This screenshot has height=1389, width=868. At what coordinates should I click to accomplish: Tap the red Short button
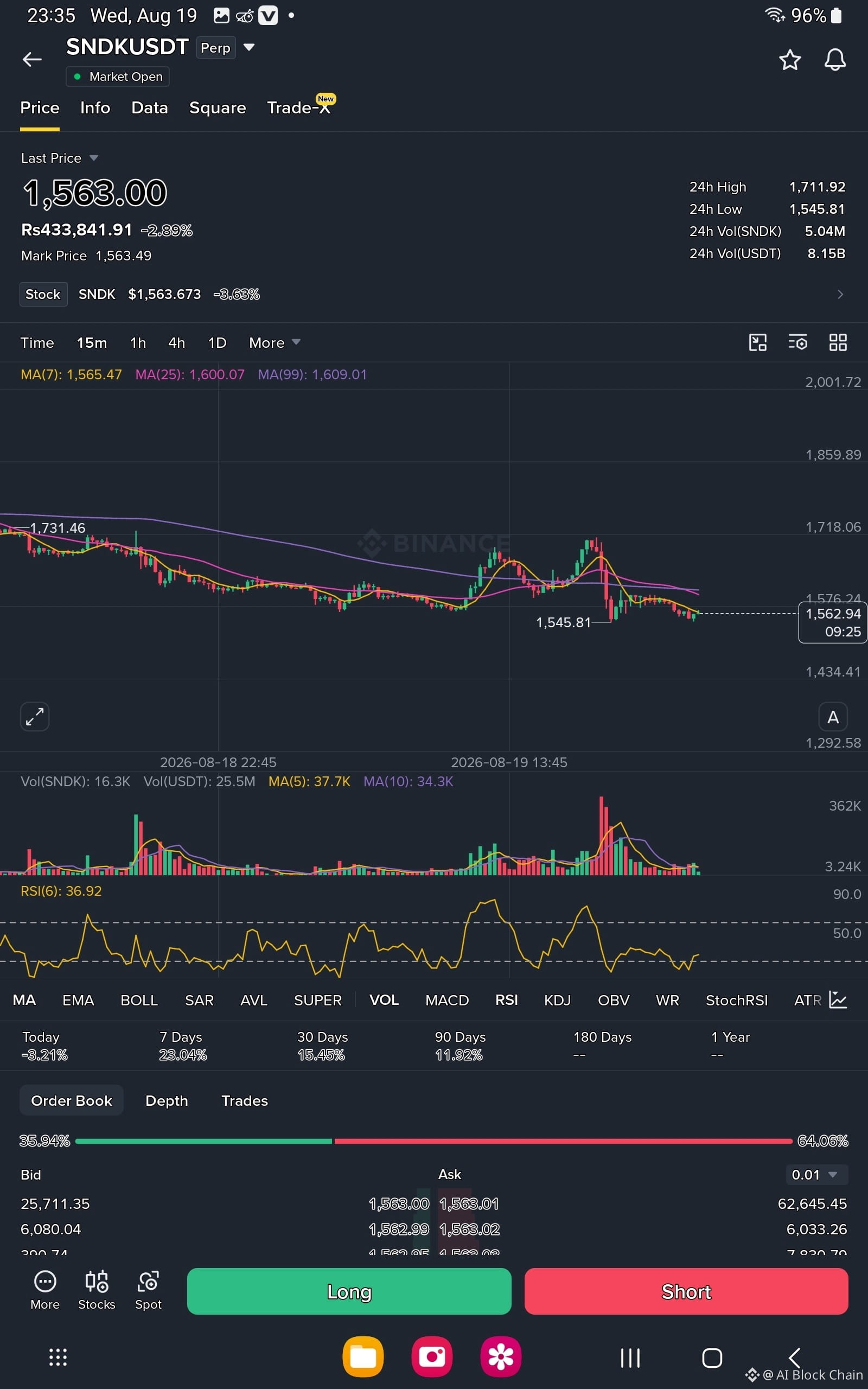point(686,1291)
